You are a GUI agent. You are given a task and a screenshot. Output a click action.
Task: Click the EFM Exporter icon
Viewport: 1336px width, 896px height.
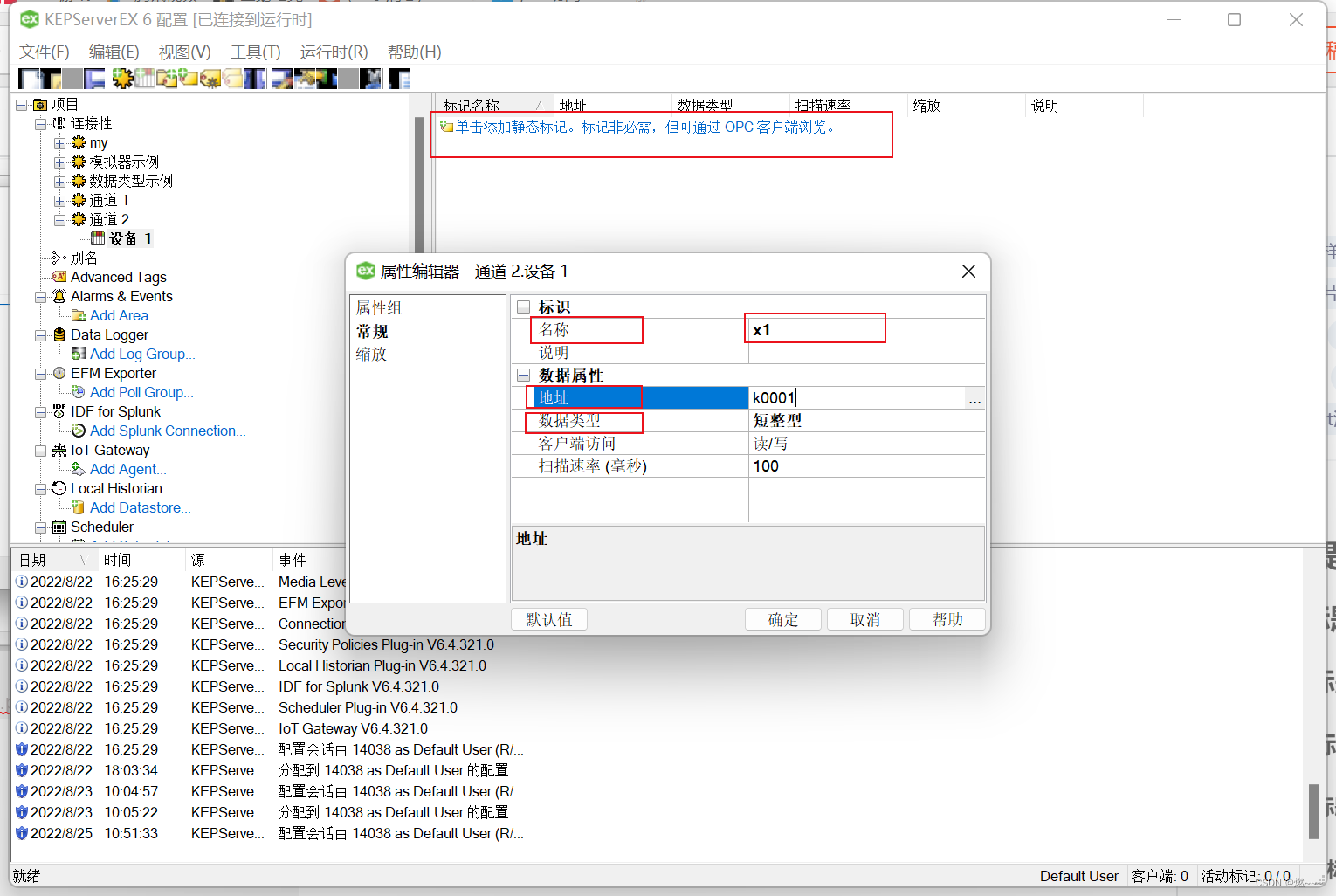[x=59, y=373]
